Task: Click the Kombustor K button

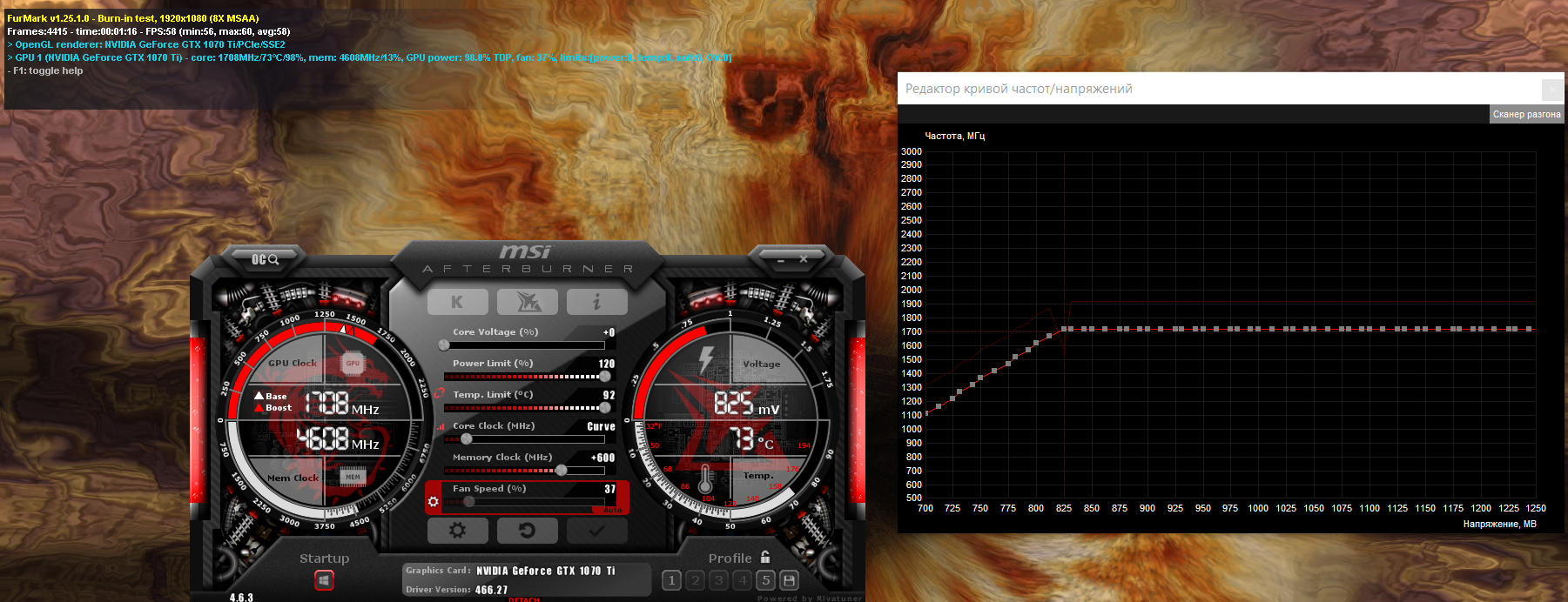Action: tap(457, 302)
